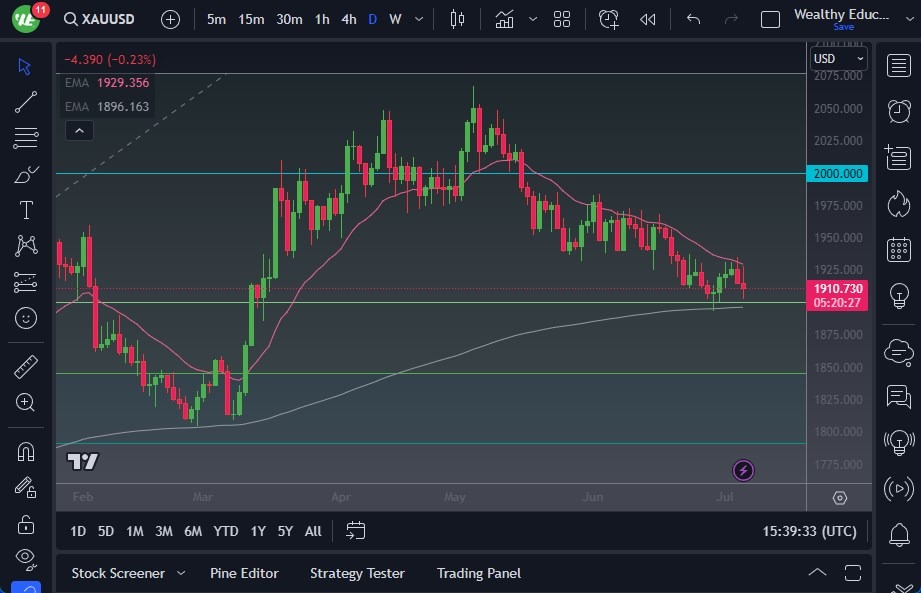Click the 2000.000 price level label
The height and width of the screenshot is (593, 921).
tap(838, 173)
